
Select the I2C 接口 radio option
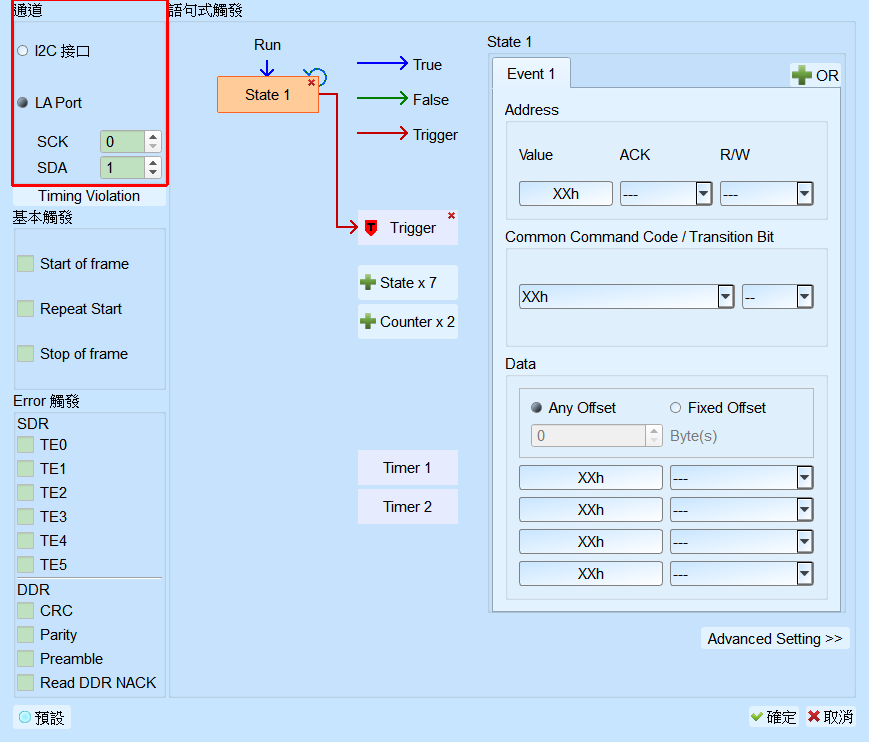23,51
